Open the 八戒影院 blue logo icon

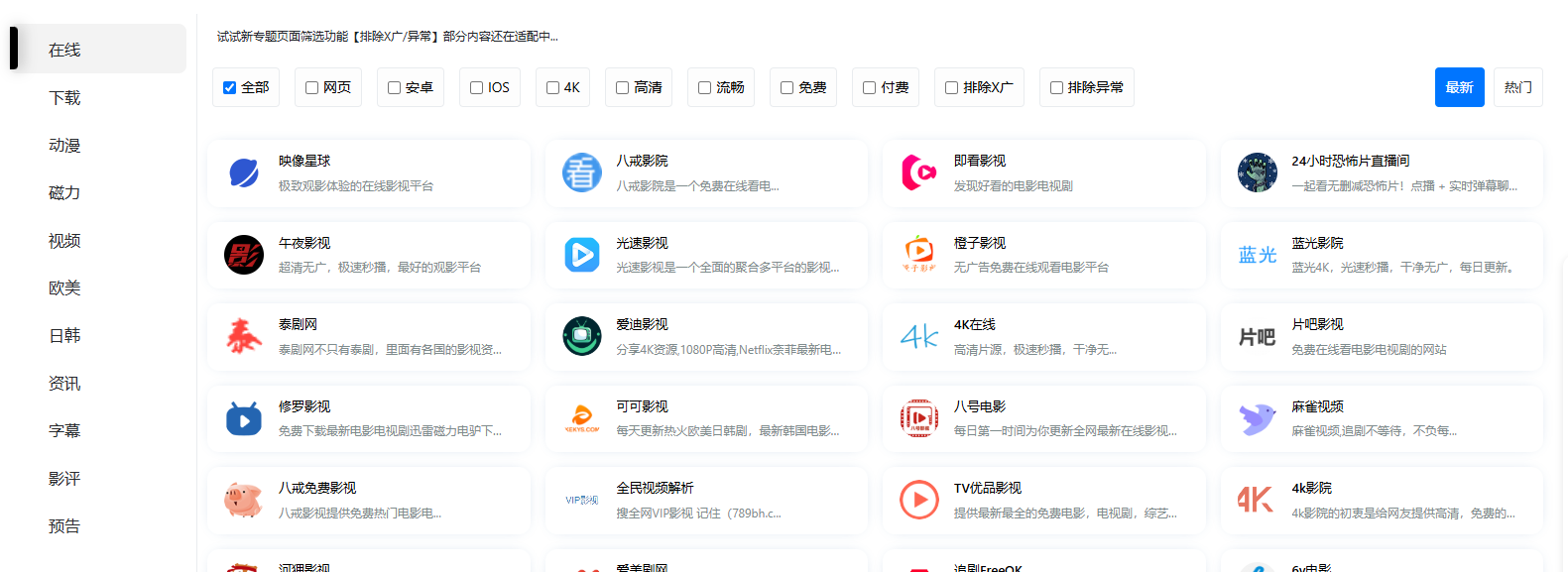pos(582,173)
